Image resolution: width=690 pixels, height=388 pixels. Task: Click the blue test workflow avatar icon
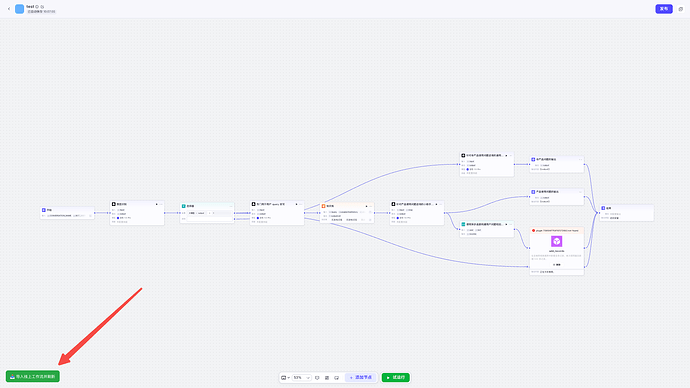[x=19, y=9]
